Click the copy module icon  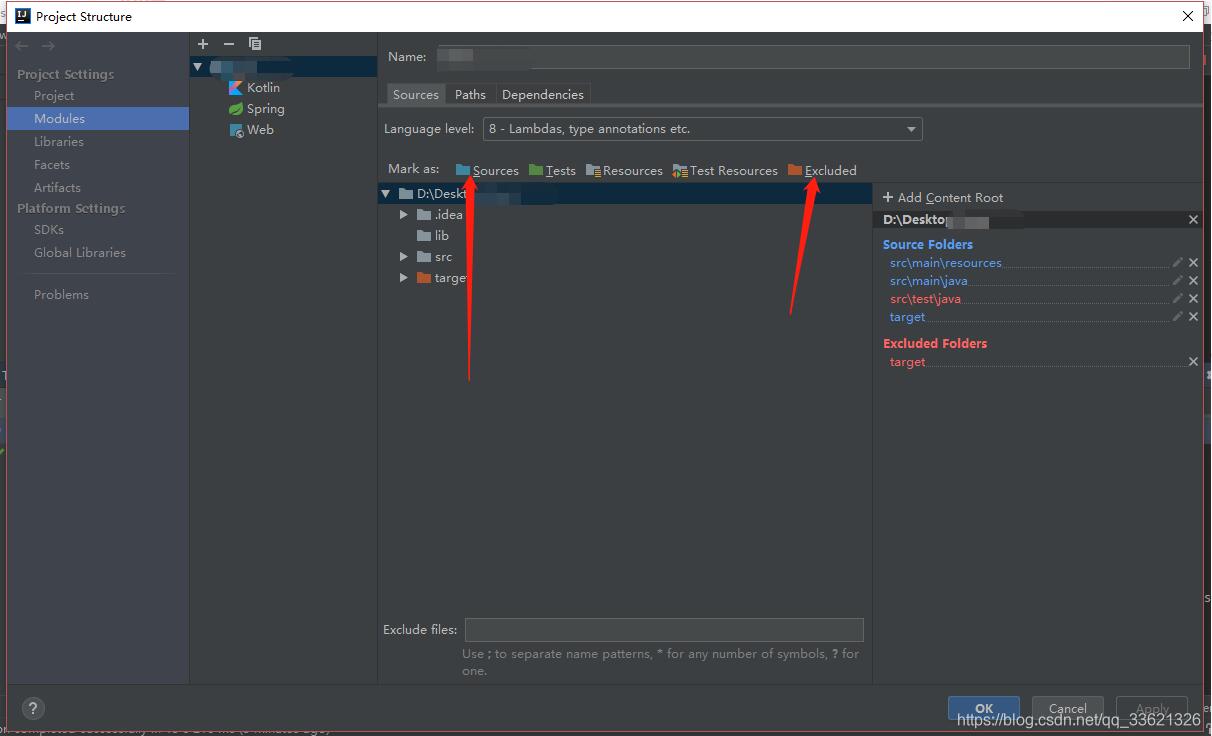pyautogui.click(x=255, y=44)
